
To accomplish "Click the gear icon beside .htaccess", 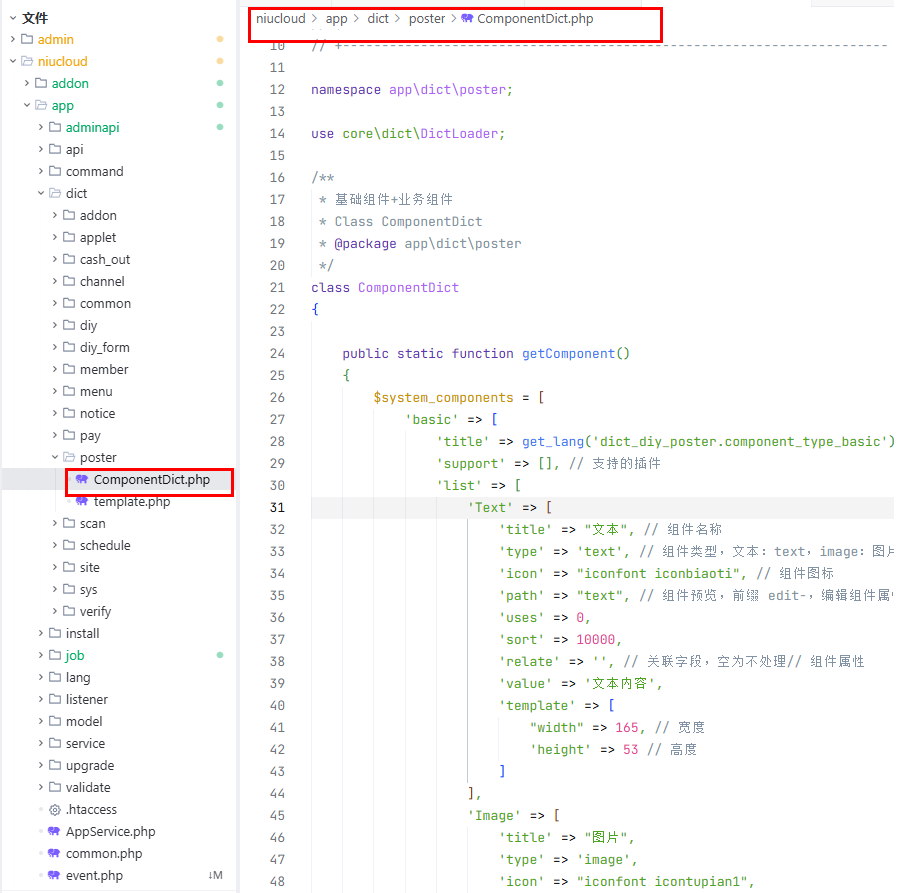I will tap(54, 810).
